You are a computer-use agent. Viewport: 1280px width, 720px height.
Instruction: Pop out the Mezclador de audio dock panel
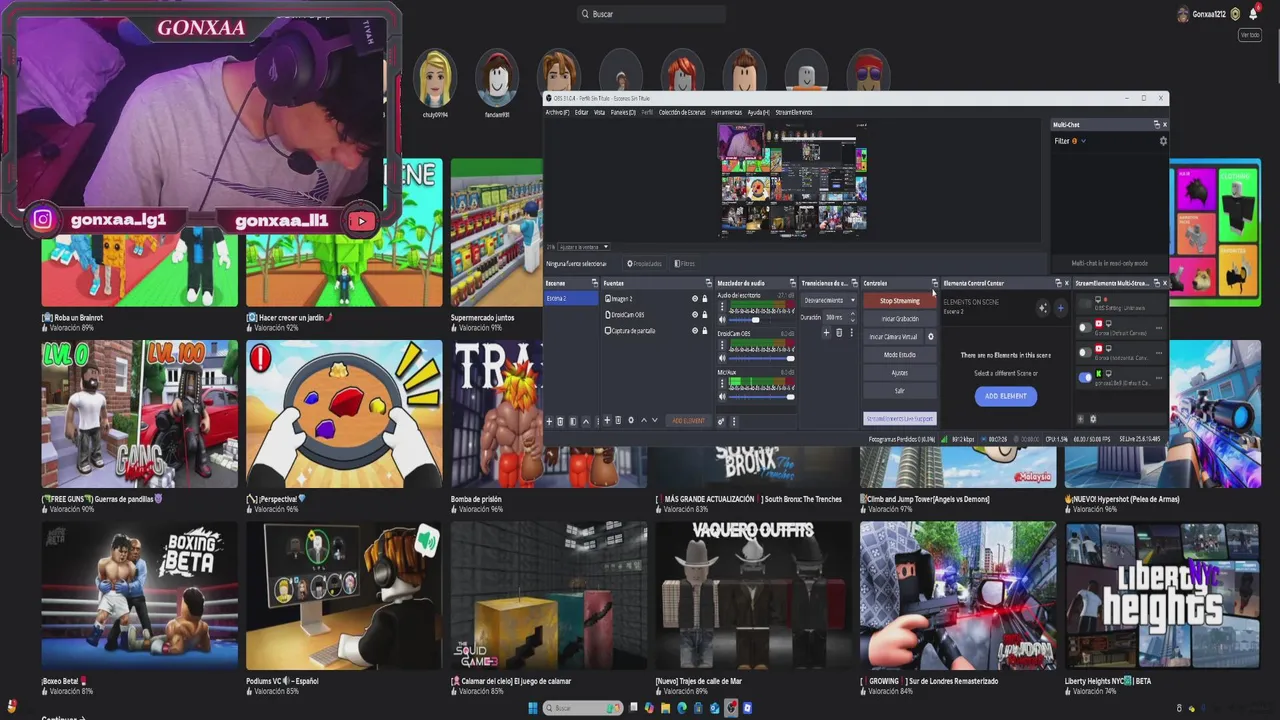[x=793, y=283]
